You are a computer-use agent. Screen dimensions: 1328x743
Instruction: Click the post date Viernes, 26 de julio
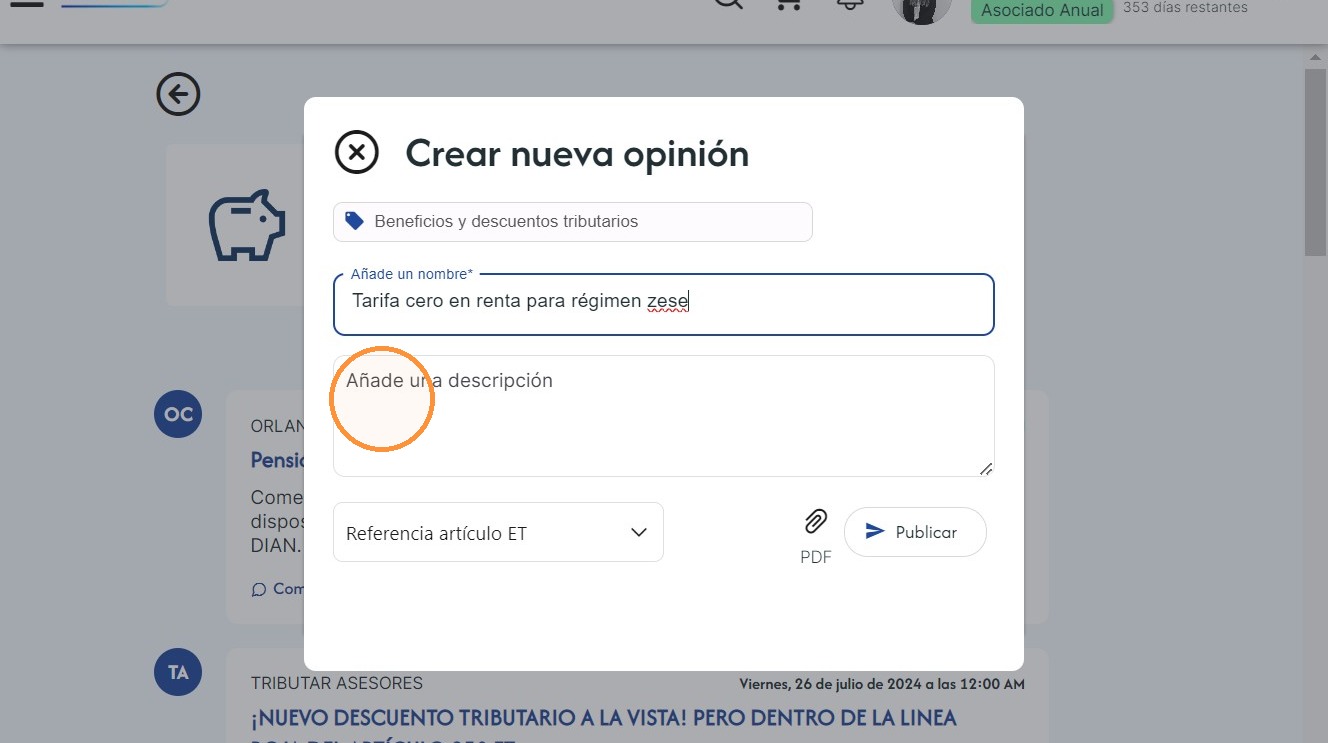[882, 685]
